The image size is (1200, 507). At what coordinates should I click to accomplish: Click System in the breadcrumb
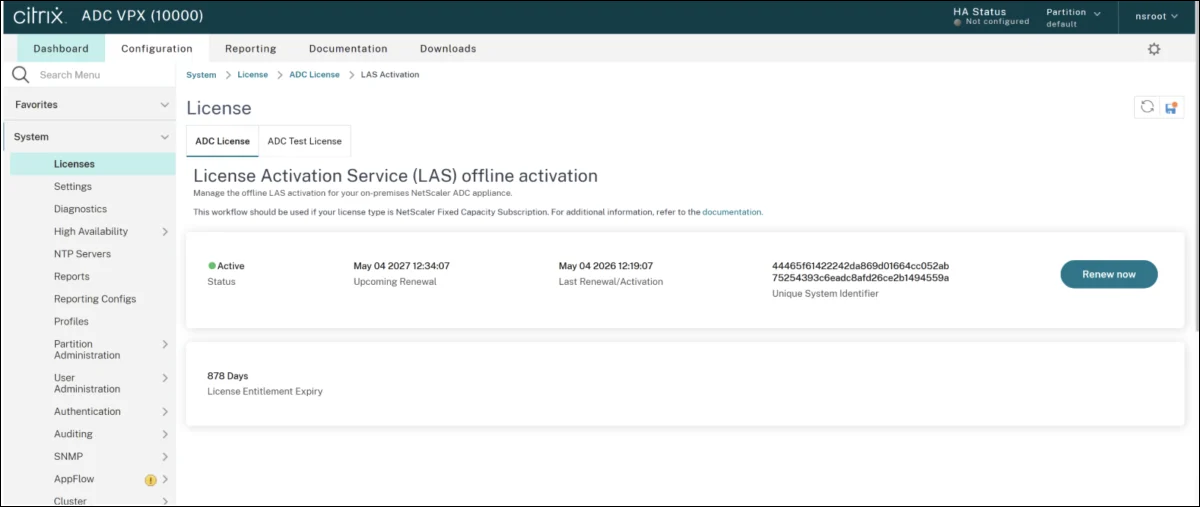coord(201,75)
